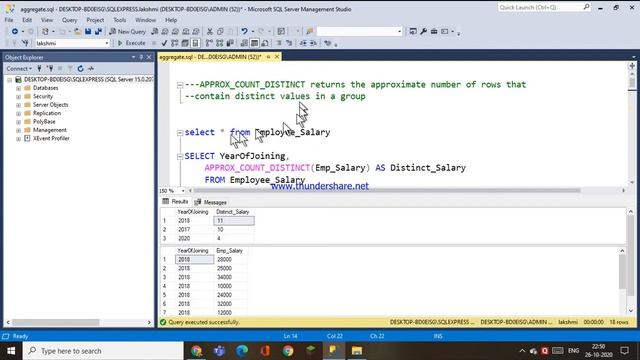The image size is (640, 360).
Task: Click Uncomment selected lines icon
Action: pyautogui.click(x=289, y=43)
